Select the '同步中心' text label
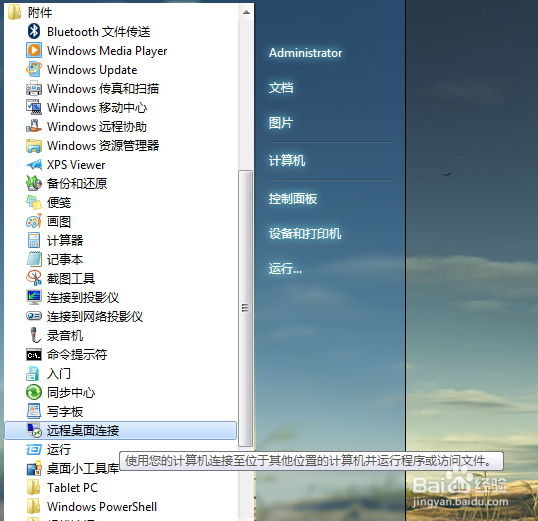The image size is (538, 521). click(71, 392)
